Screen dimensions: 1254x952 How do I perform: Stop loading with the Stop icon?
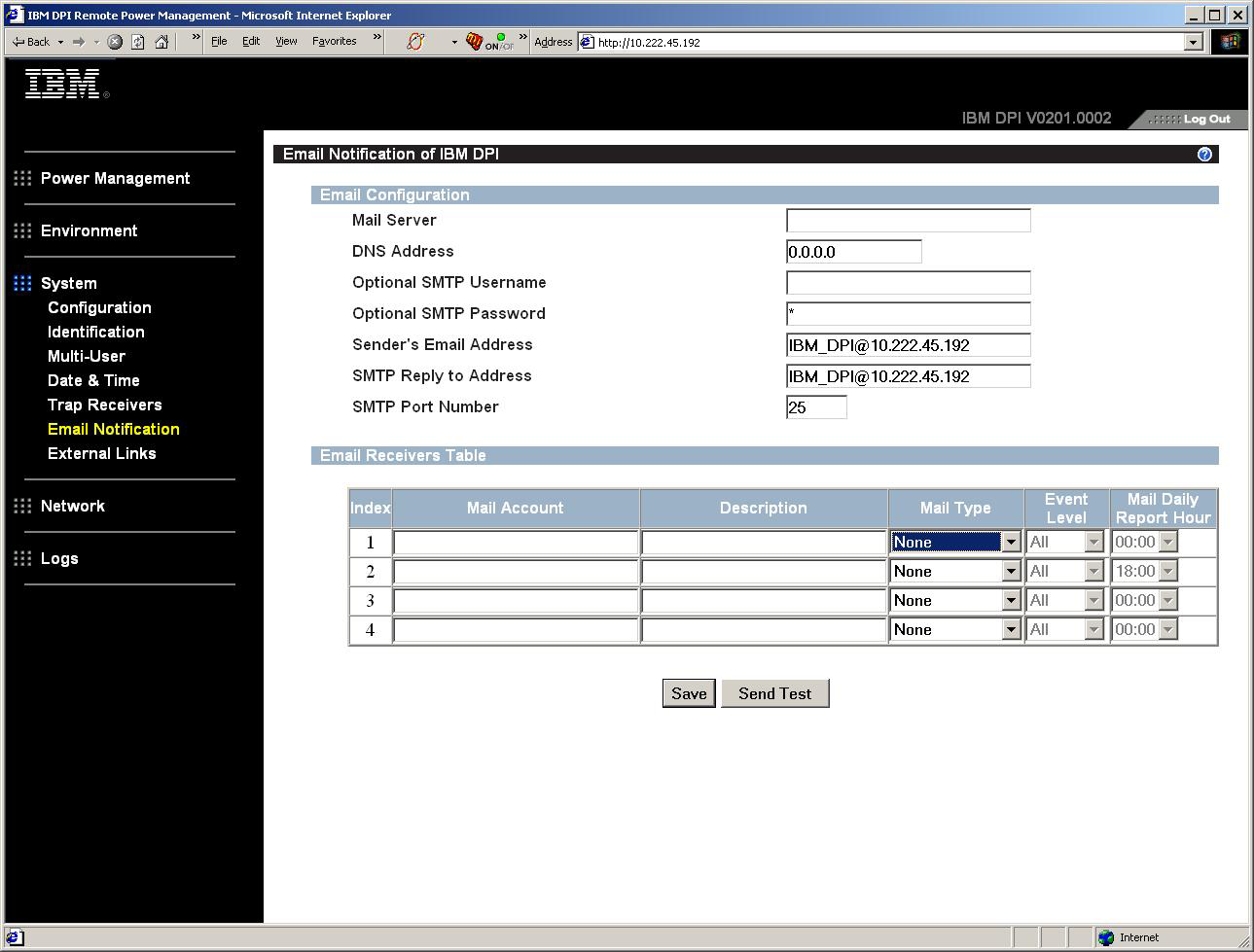coord(115,42)
